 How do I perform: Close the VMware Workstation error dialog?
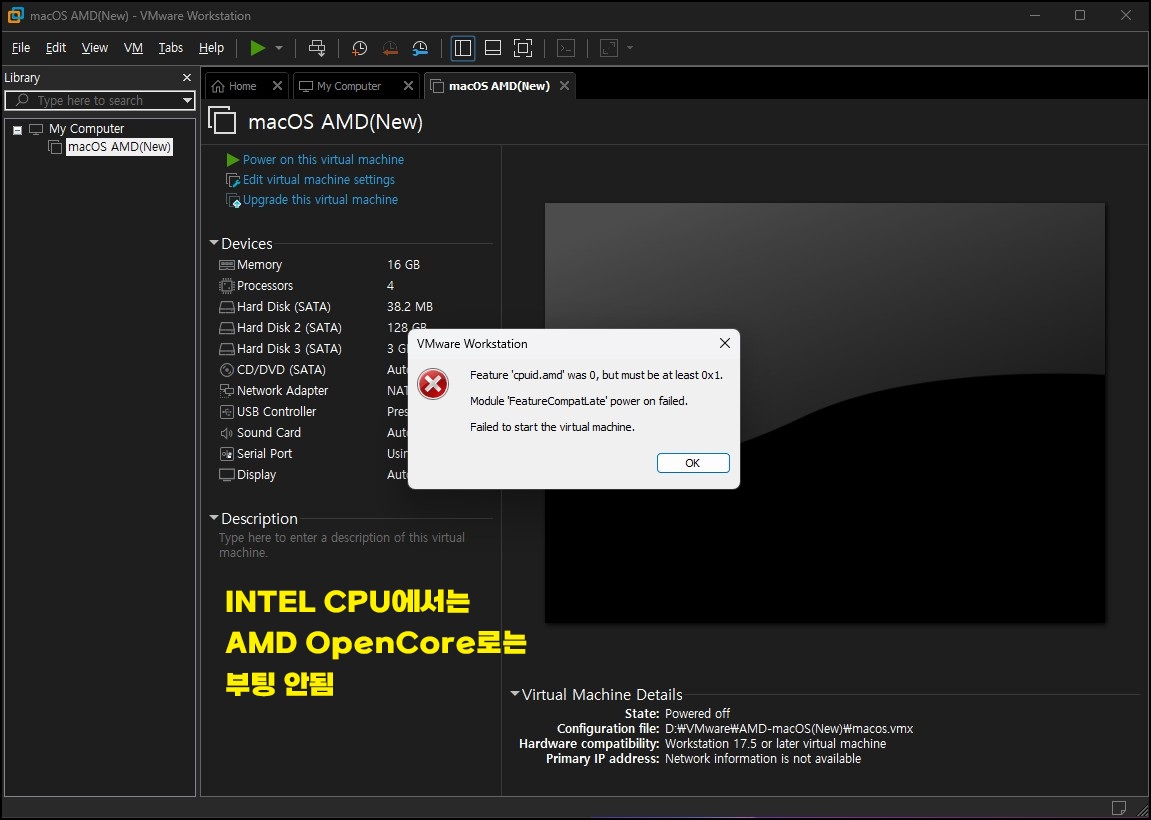(x=725, y=344)
